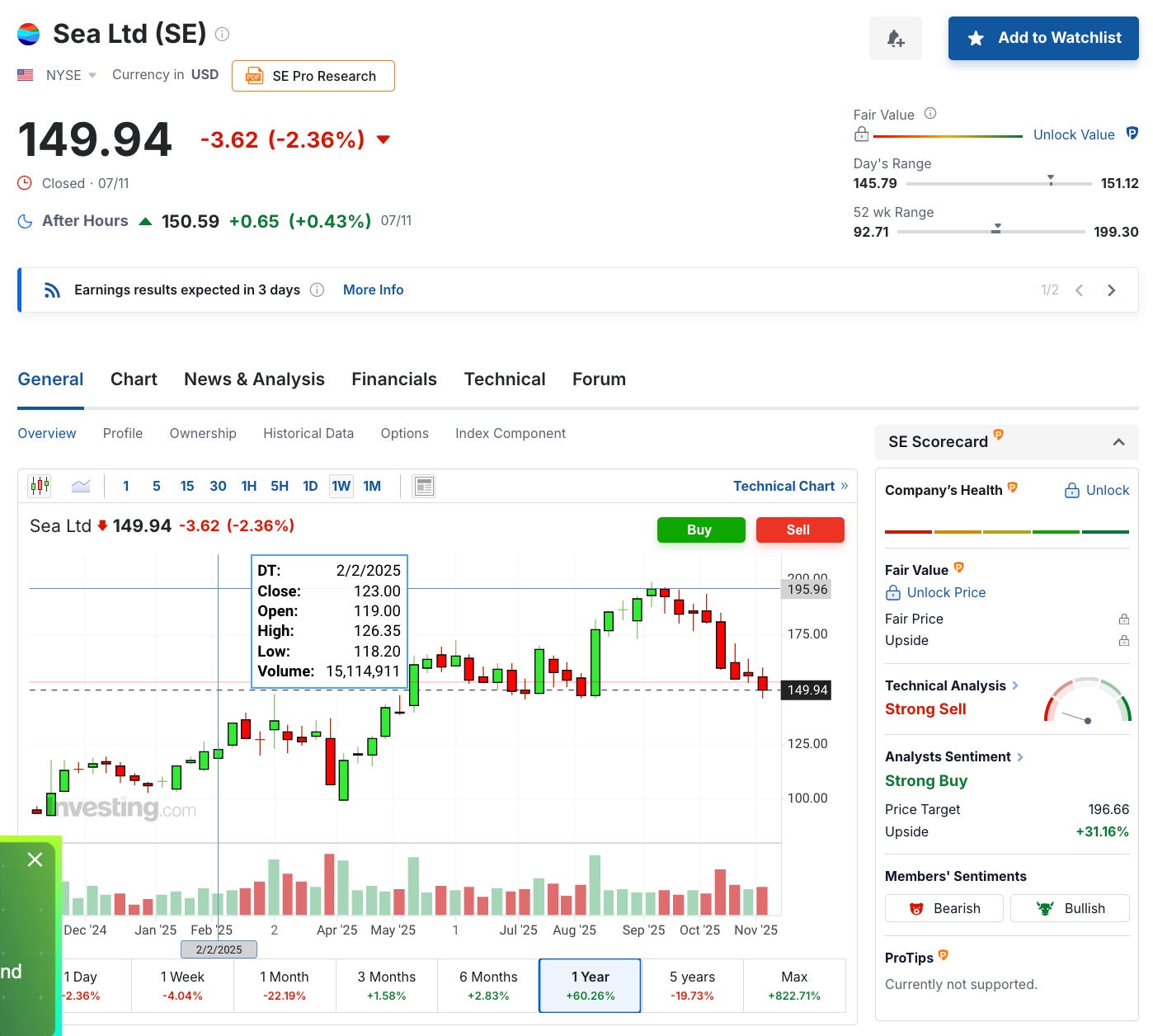Expand Technical Analysis details
The height and width of the screenshot is (1036, 1153).
pyautogui.click(x=1015, y=685)
